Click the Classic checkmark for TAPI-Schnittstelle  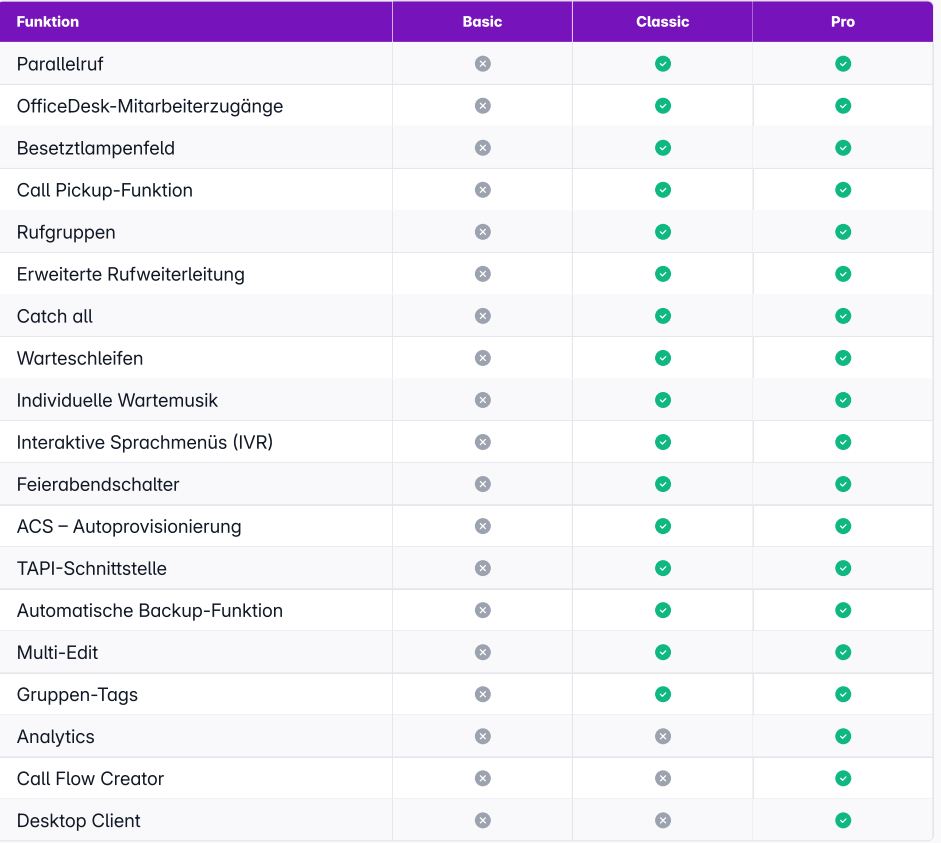[x=662, y=568]
